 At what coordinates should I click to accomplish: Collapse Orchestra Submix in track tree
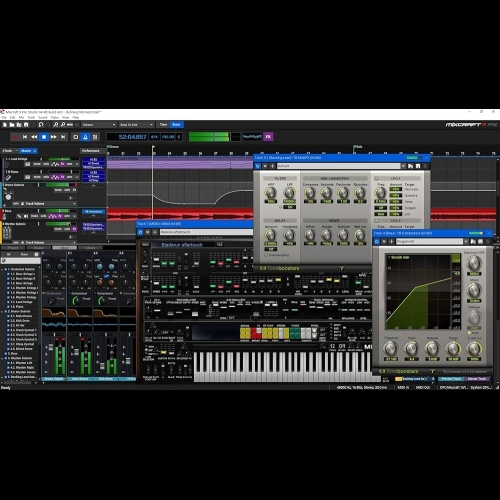(3, 269)
